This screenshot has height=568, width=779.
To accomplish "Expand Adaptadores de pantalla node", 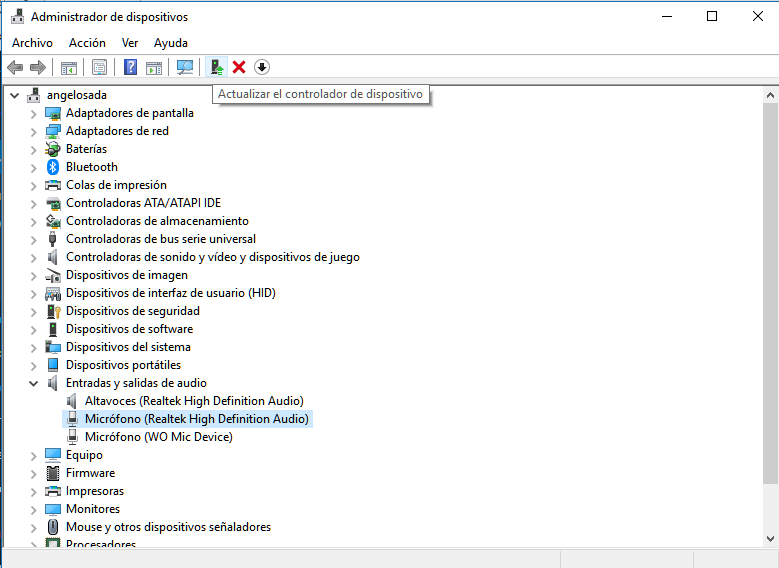I will click(x=33, y=113).
